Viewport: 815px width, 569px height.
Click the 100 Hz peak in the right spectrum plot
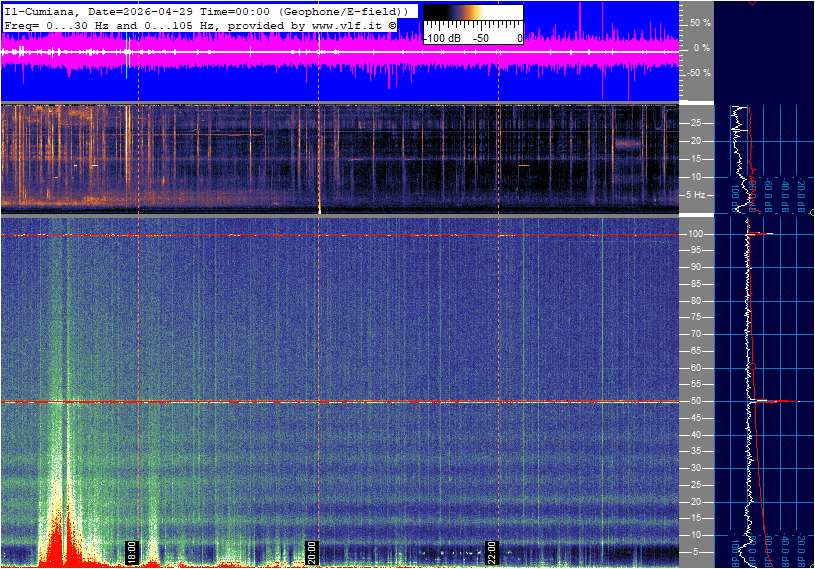[759, 234]
